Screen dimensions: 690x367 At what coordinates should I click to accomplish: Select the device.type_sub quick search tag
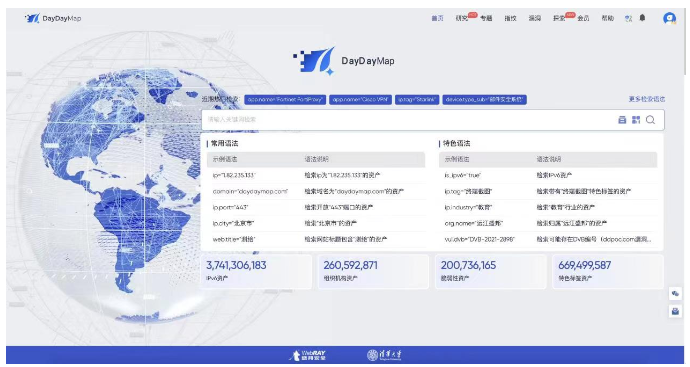pyautogui.click(x=484, y=99)
